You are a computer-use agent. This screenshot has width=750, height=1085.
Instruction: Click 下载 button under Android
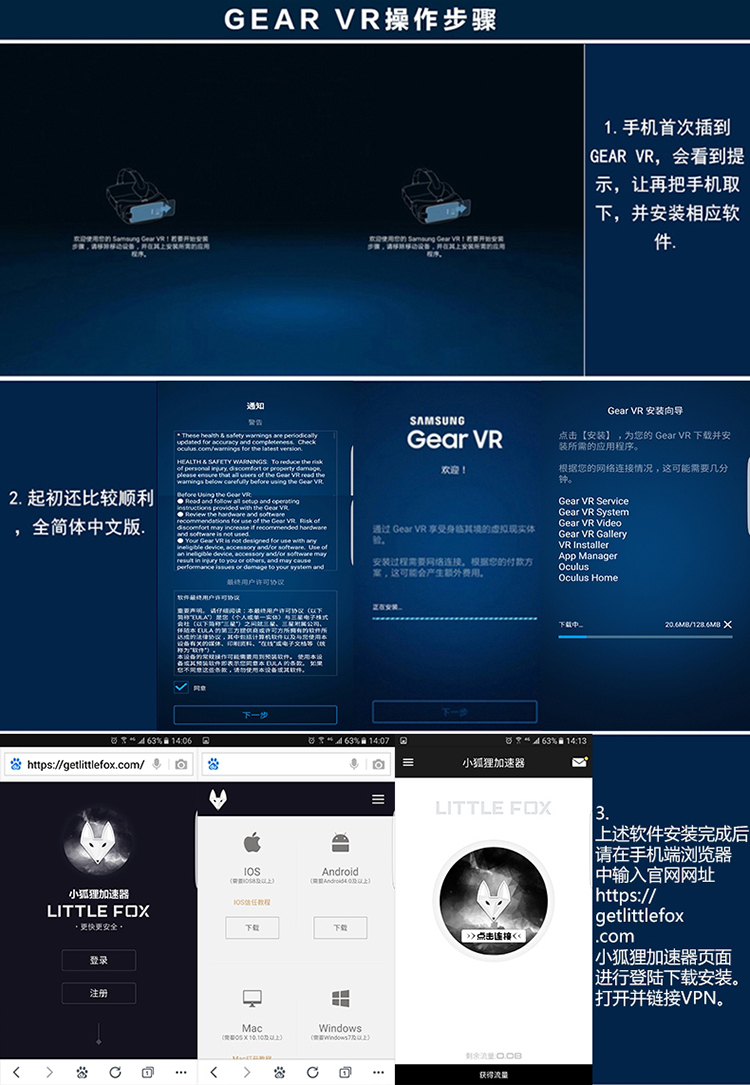[x=340, y=927]
